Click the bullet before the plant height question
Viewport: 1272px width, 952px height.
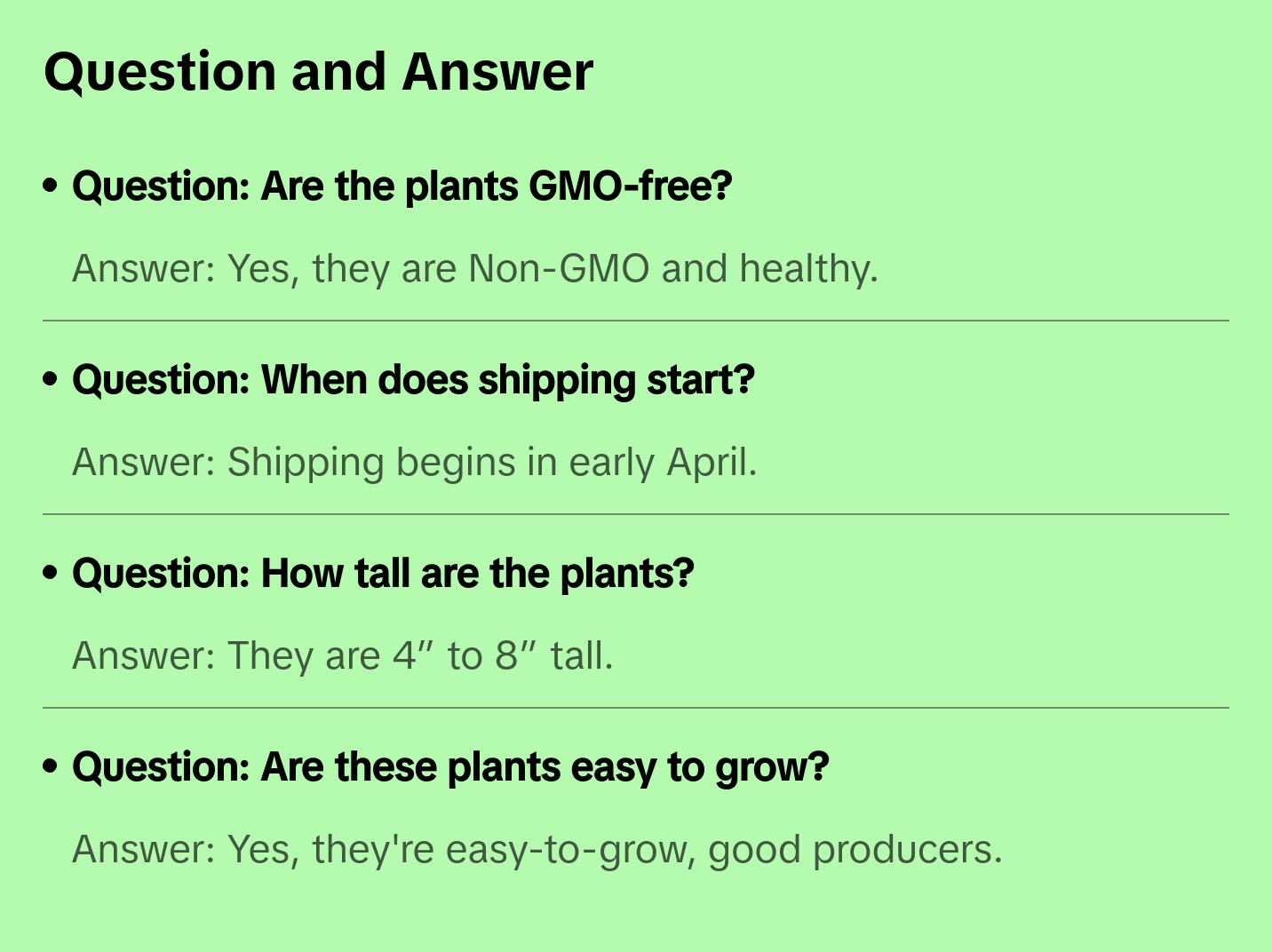coord(51,574)
